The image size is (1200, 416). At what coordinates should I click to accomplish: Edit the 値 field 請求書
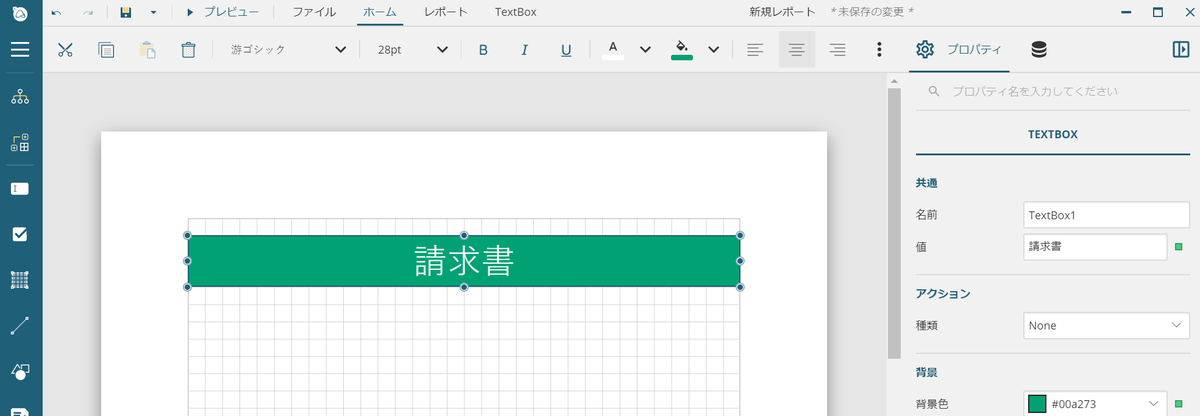coord(1095,246)
